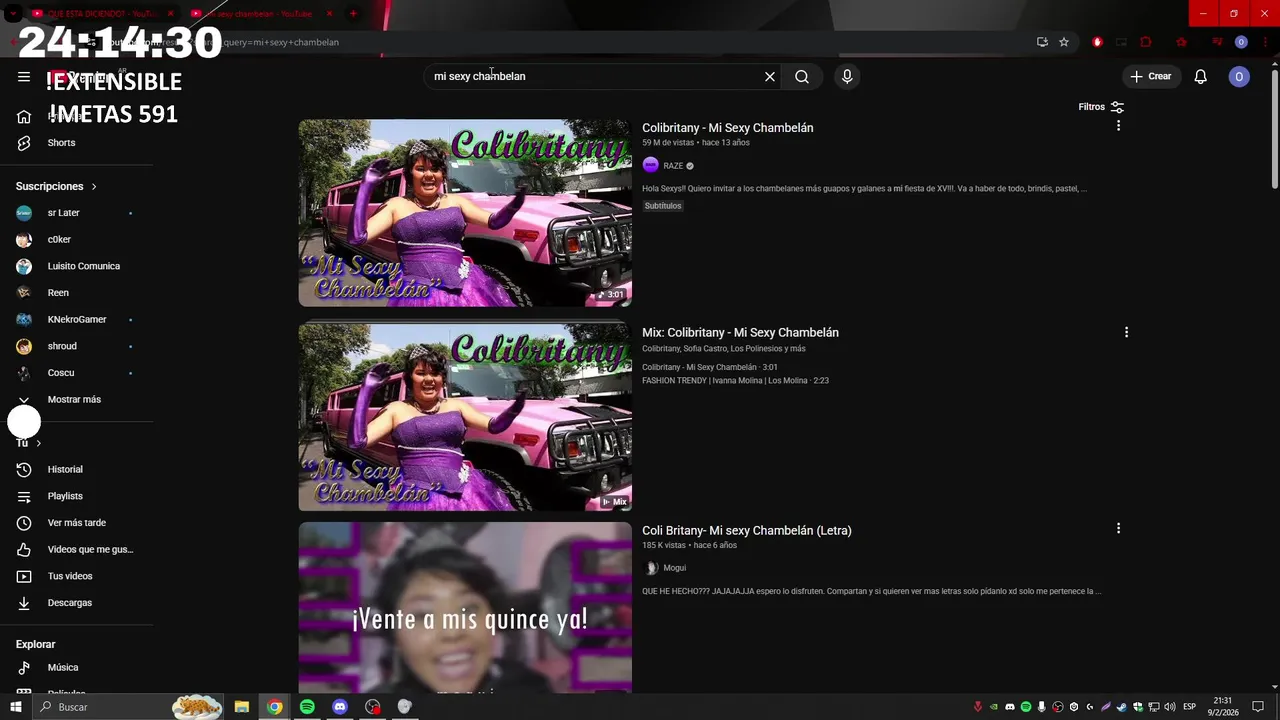Open Ver más tarde list

point(78,523)
